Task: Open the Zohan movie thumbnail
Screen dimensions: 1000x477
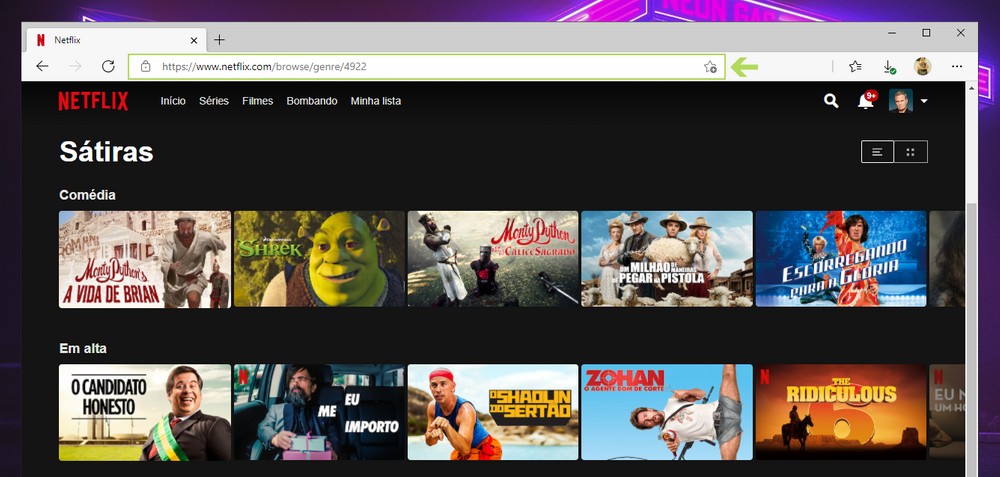Action: pyautogui.click(x=667, y=413)
